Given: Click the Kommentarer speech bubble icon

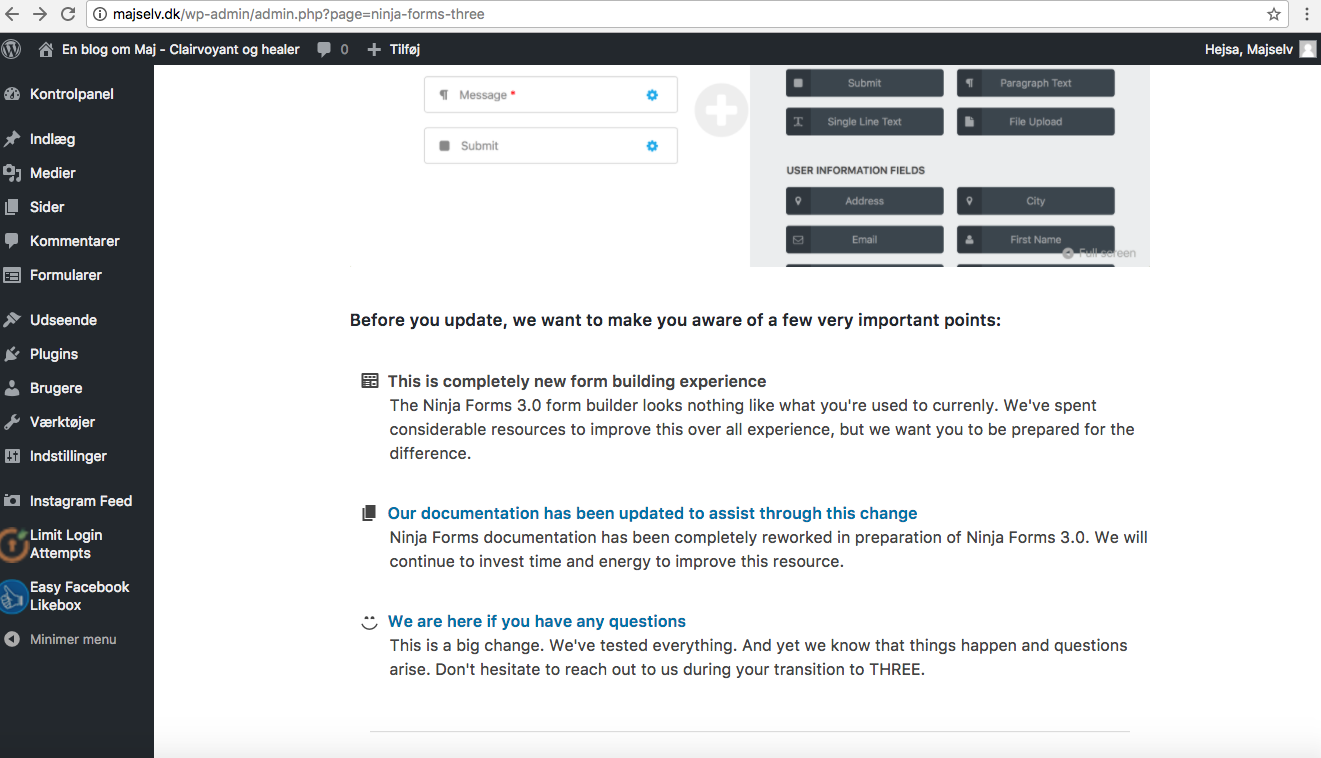Looking at the screenshot, I should pos(12,241).
